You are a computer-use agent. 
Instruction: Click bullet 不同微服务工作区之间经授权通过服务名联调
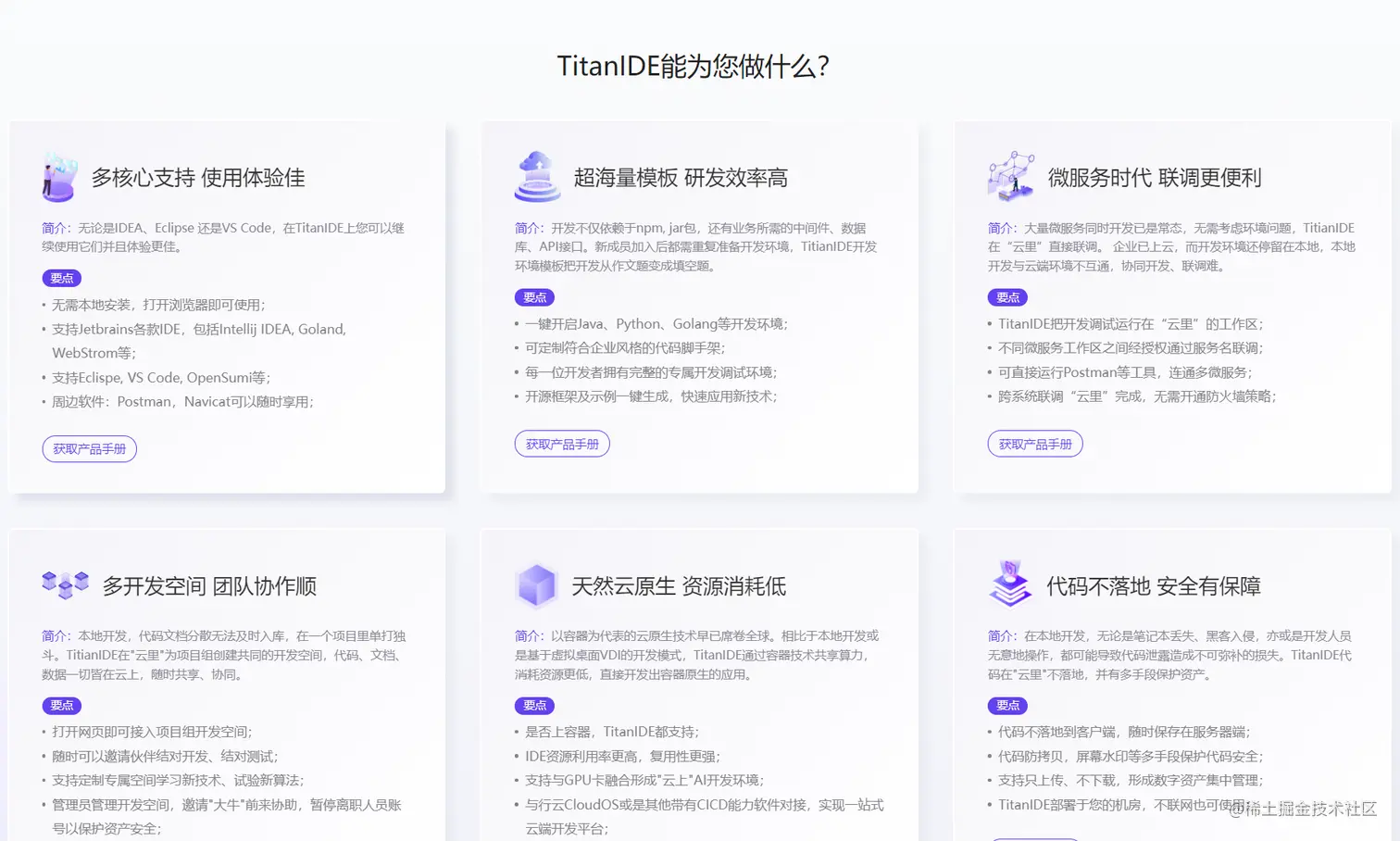tap(1131, 348)
